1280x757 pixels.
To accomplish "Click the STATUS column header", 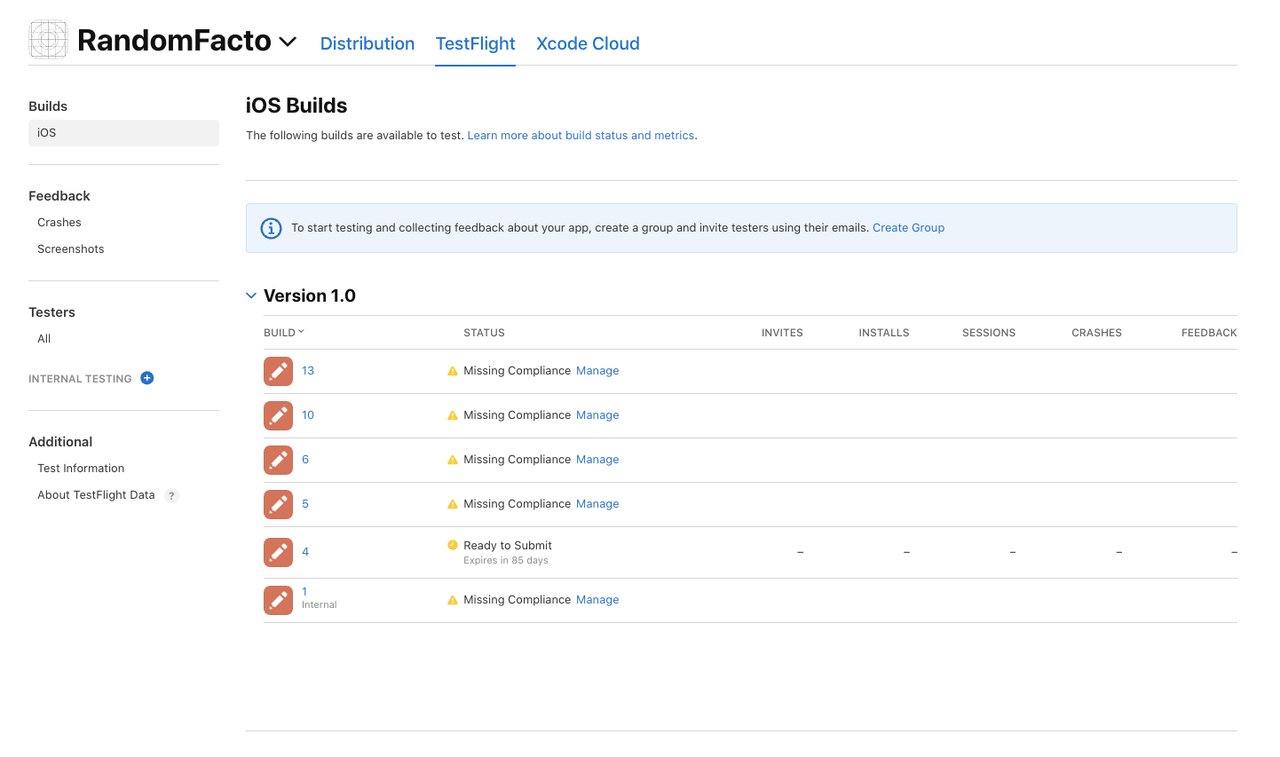I will (x=484, y=333).
